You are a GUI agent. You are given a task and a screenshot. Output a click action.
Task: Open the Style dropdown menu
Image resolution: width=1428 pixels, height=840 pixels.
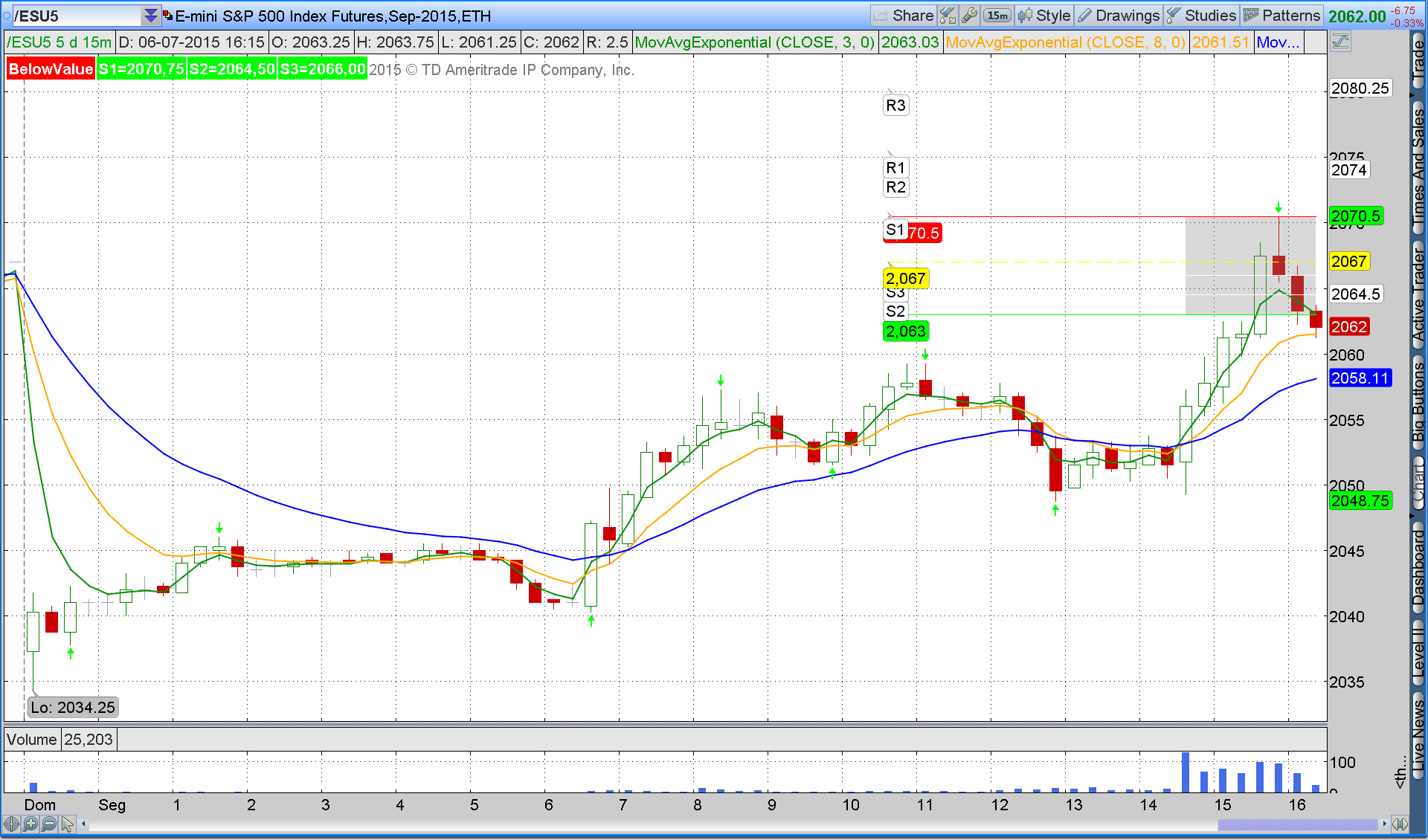tap(1045, 16)
